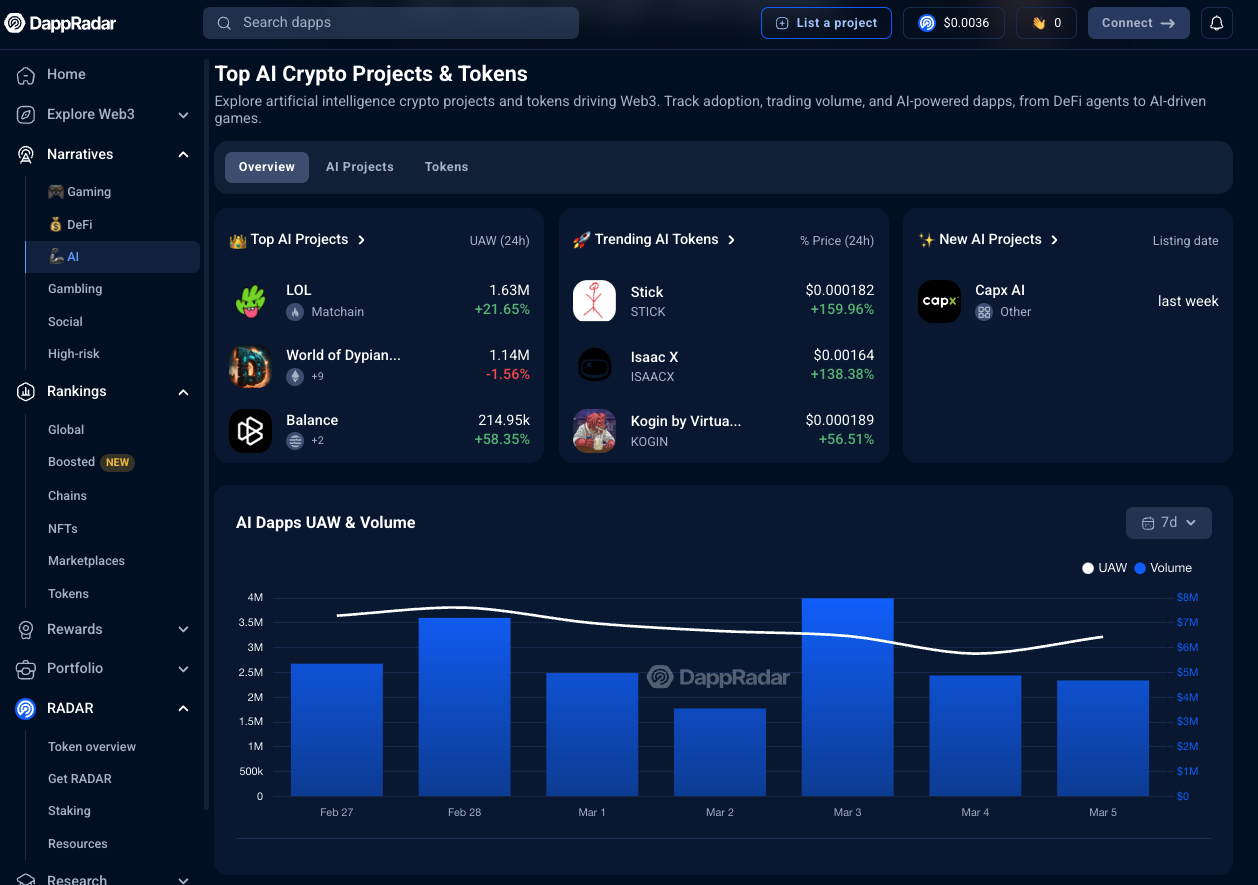
Task: Click the Ethereum chain icon under World of Dypians
Action: [295, 377]
